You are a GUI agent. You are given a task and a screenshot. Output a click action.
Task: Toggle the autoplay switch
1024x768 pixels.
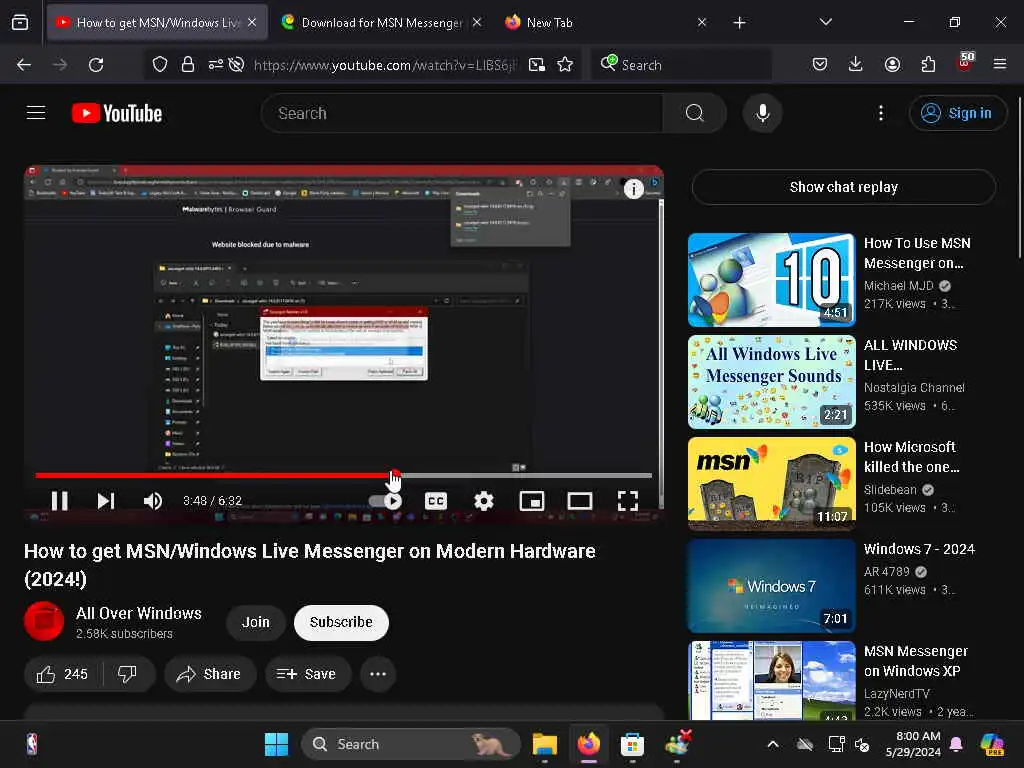[385, 501]
